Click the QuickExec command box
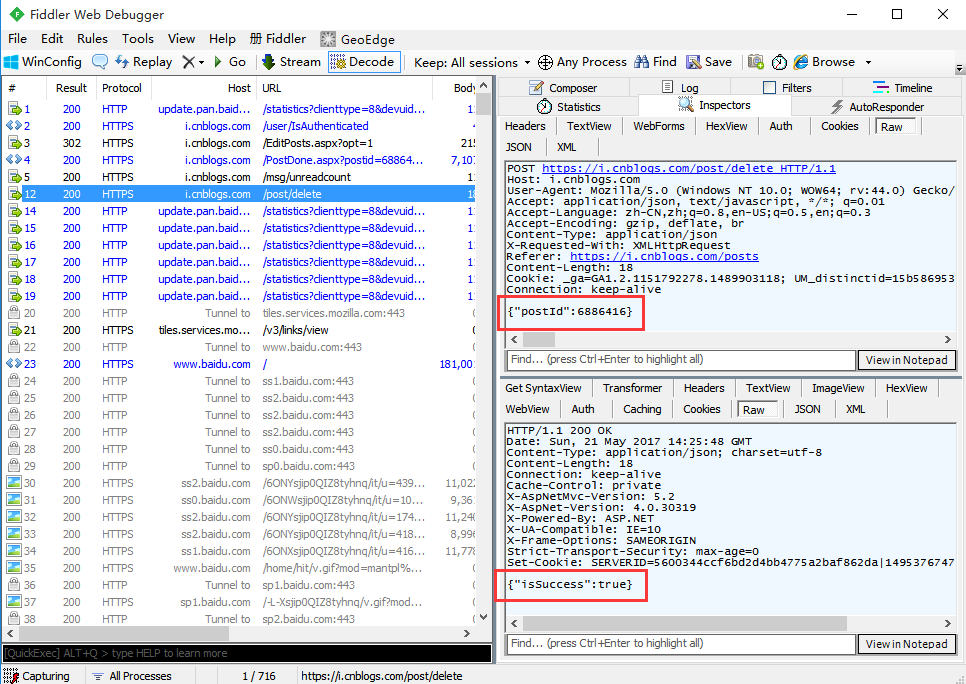Image resolution: width=966 pixels, height=684 pixels. point(246,653)
